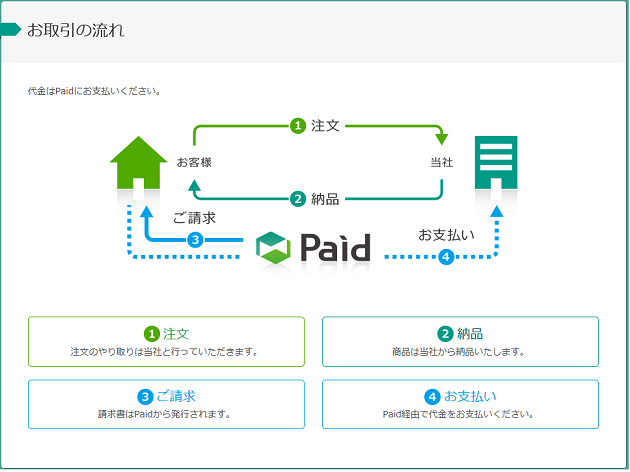
Task: Click the 納品 label on the return arrow
Action: point(325,199)
